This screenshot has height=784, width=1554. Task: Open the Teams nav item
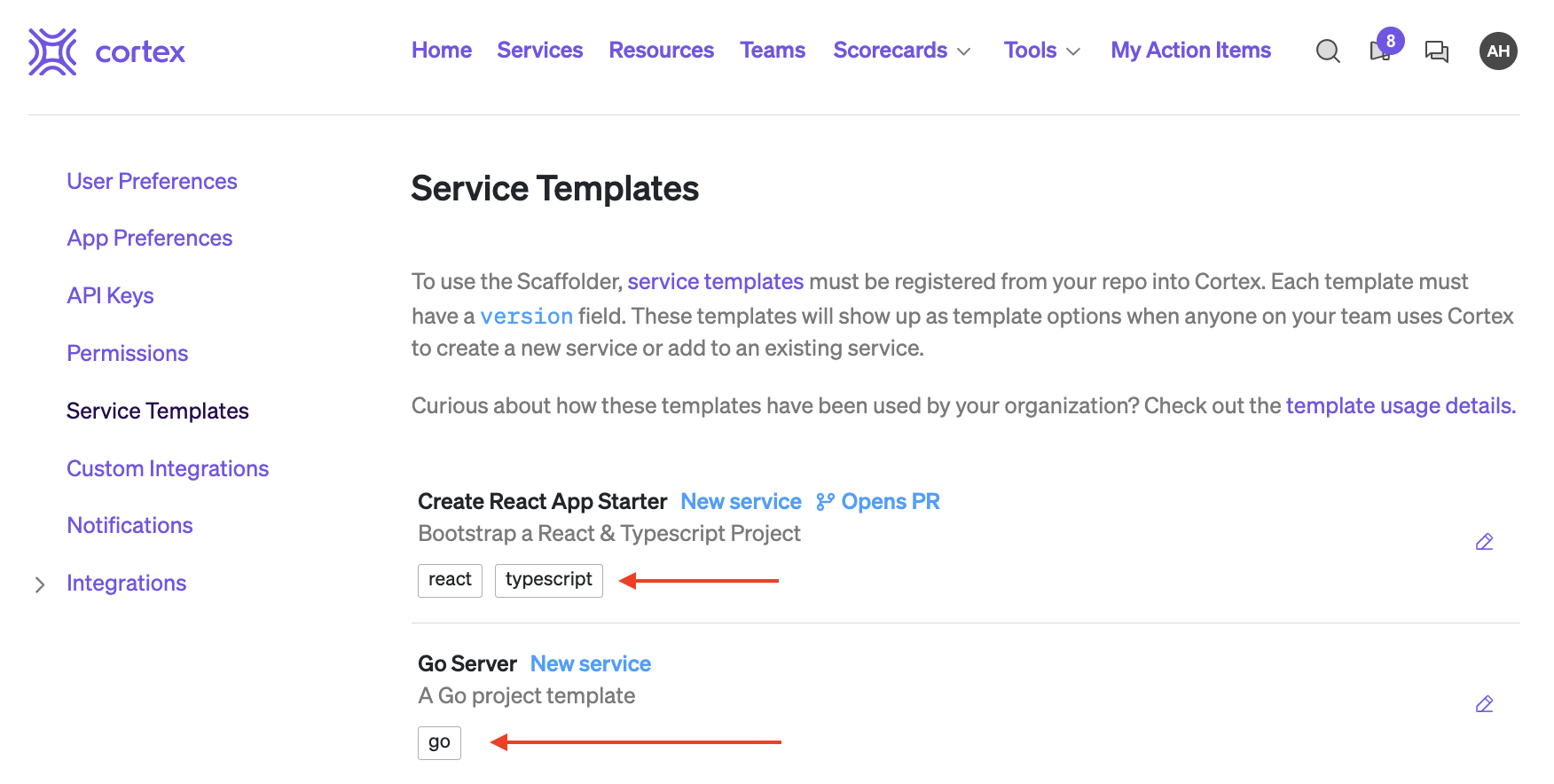[773, 51]
